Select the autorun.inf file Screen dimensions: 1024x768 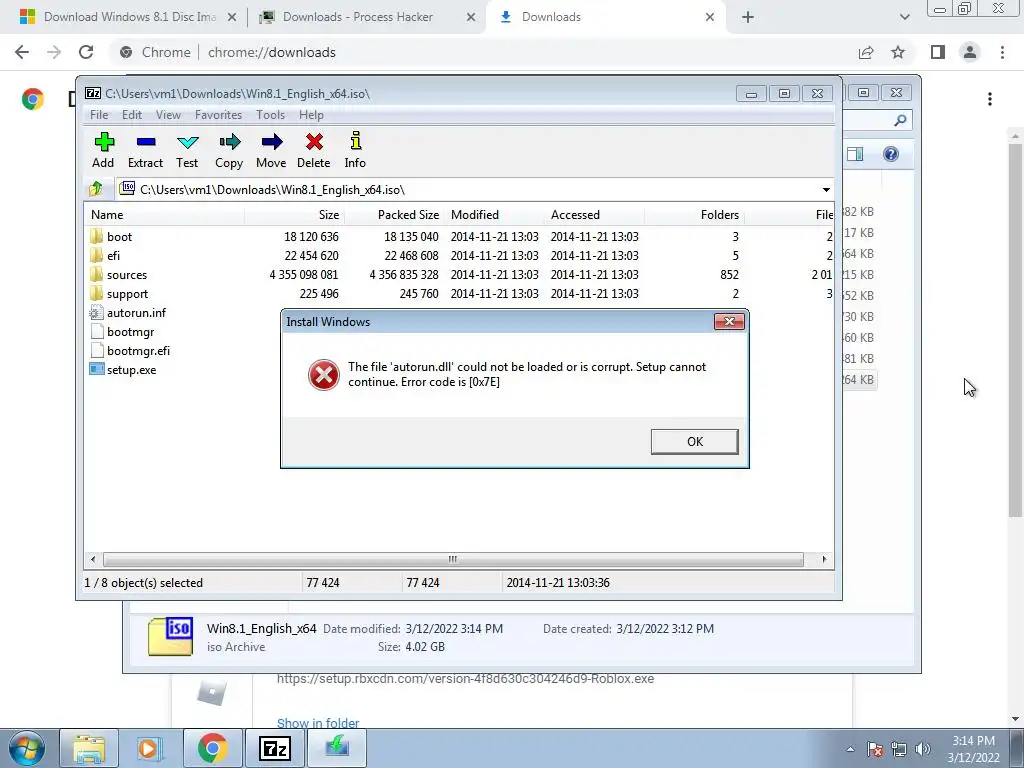point(136,313)
